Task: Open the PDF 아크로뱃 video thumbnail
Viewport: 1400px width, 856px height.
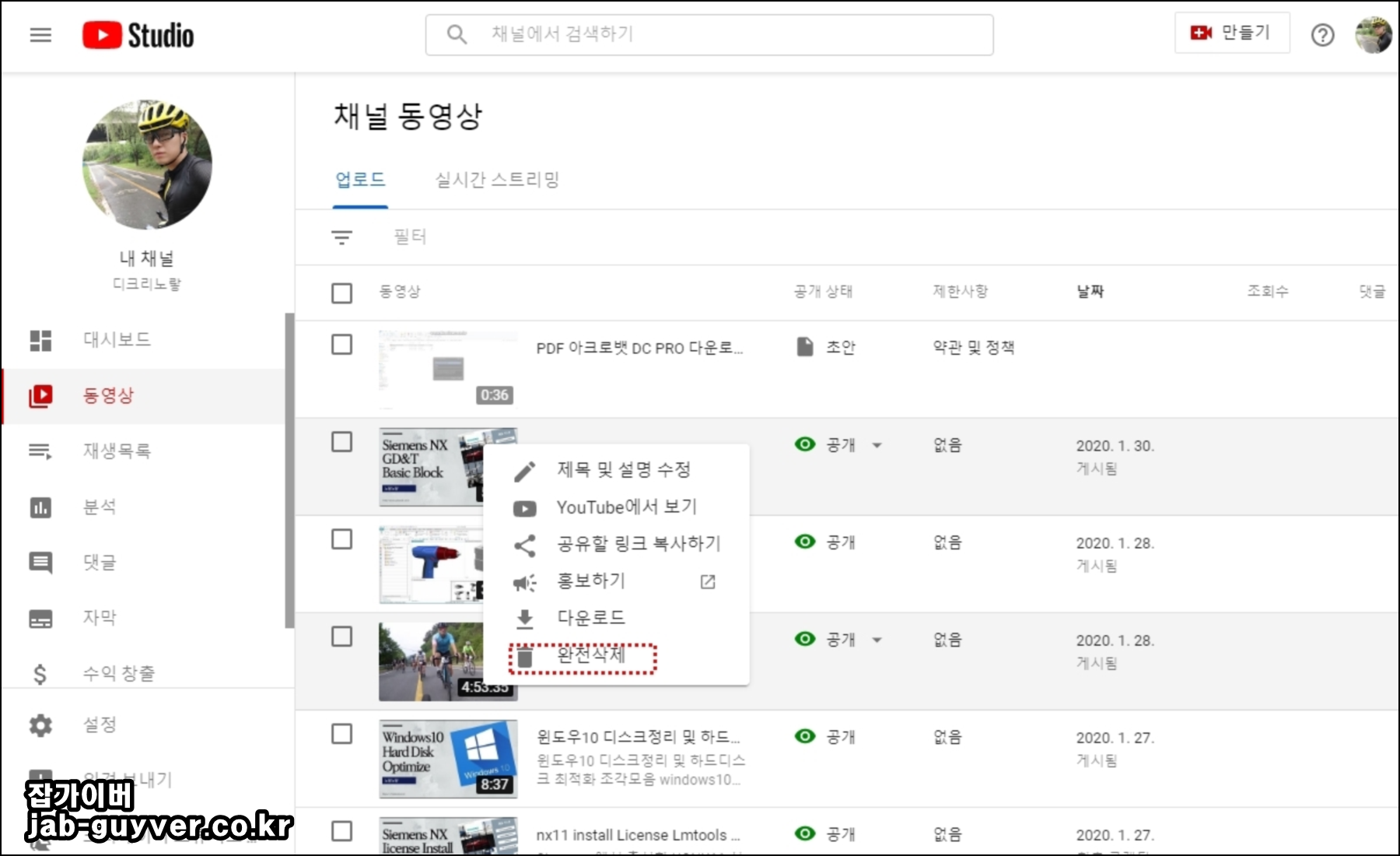Action: point(448,370)
